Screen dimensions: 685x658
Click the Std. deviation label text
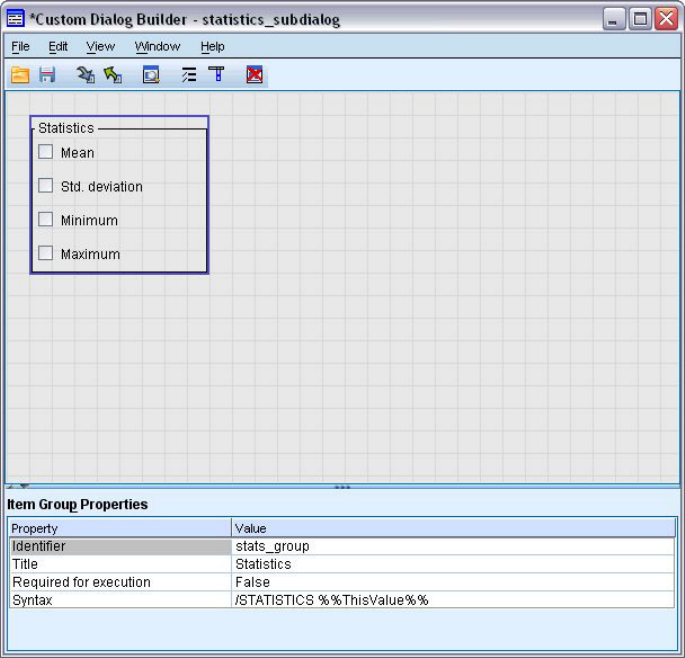101,187
